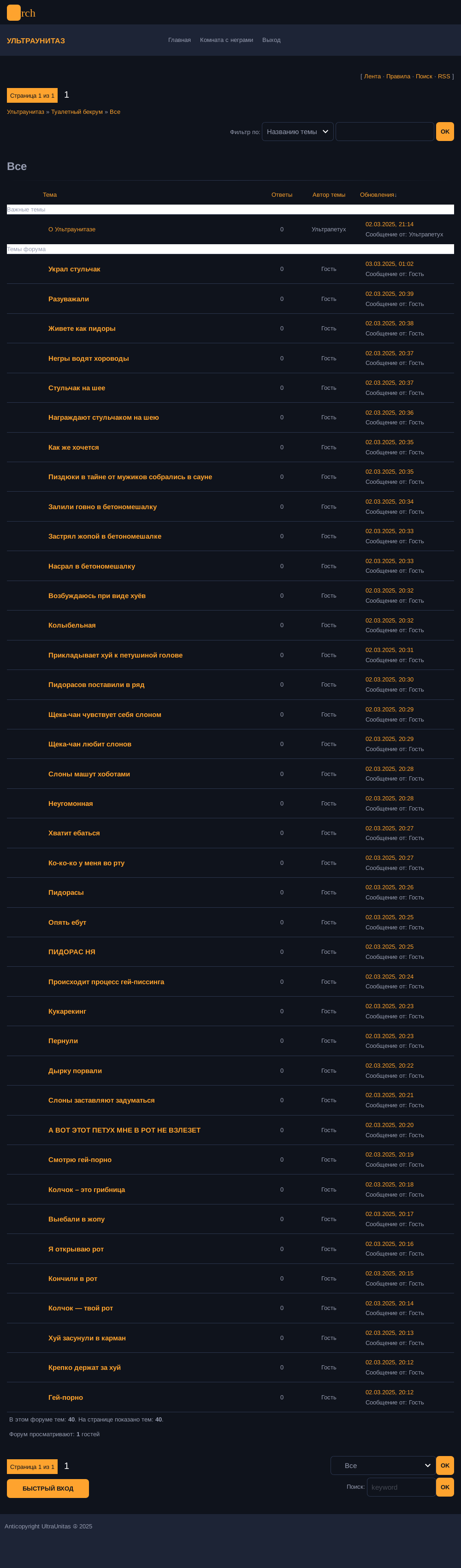Open the Лента link
The image size is (461, 1568).
point(372,76)
